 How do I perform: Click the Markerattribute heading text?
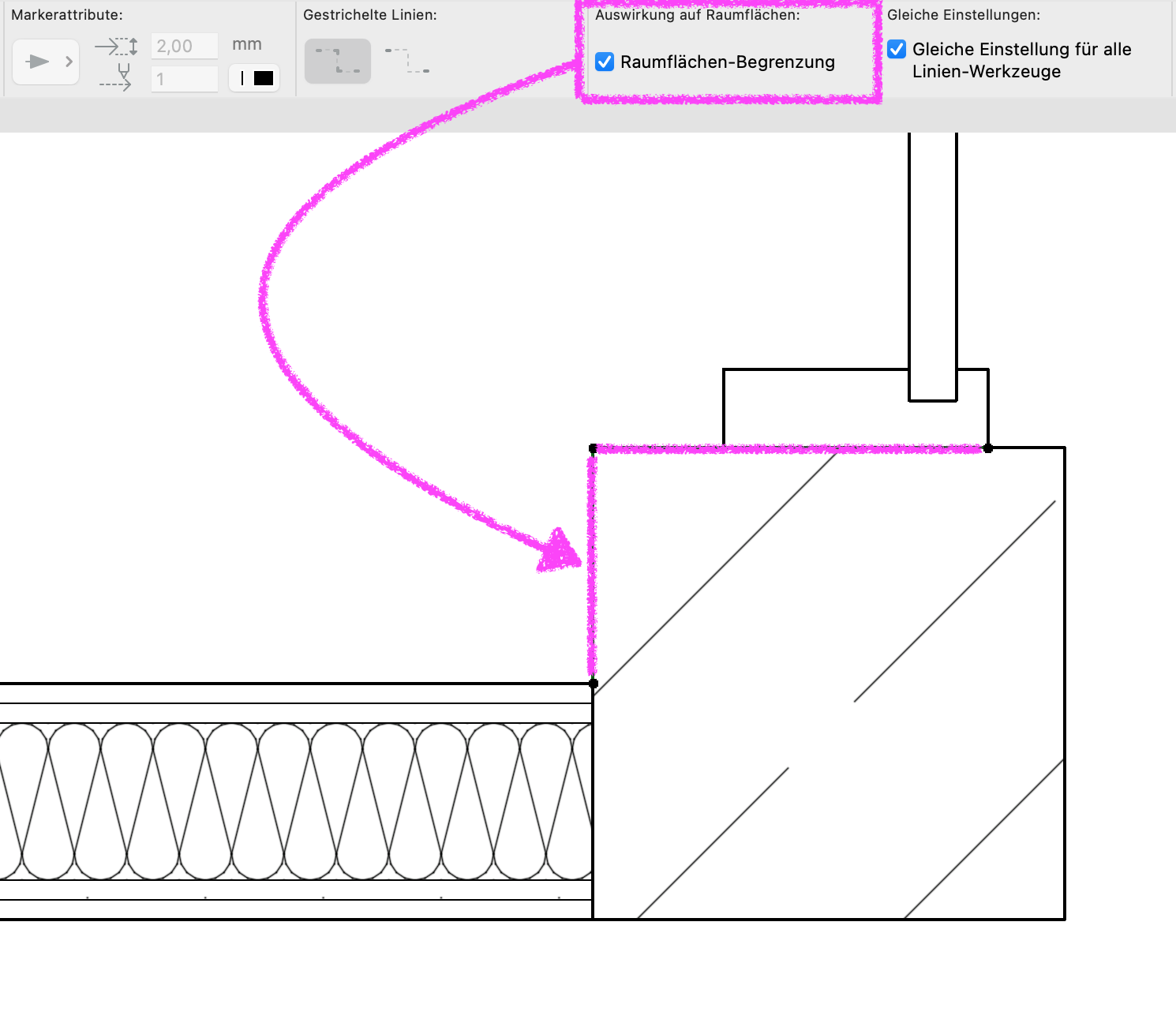tap(67, 15)
